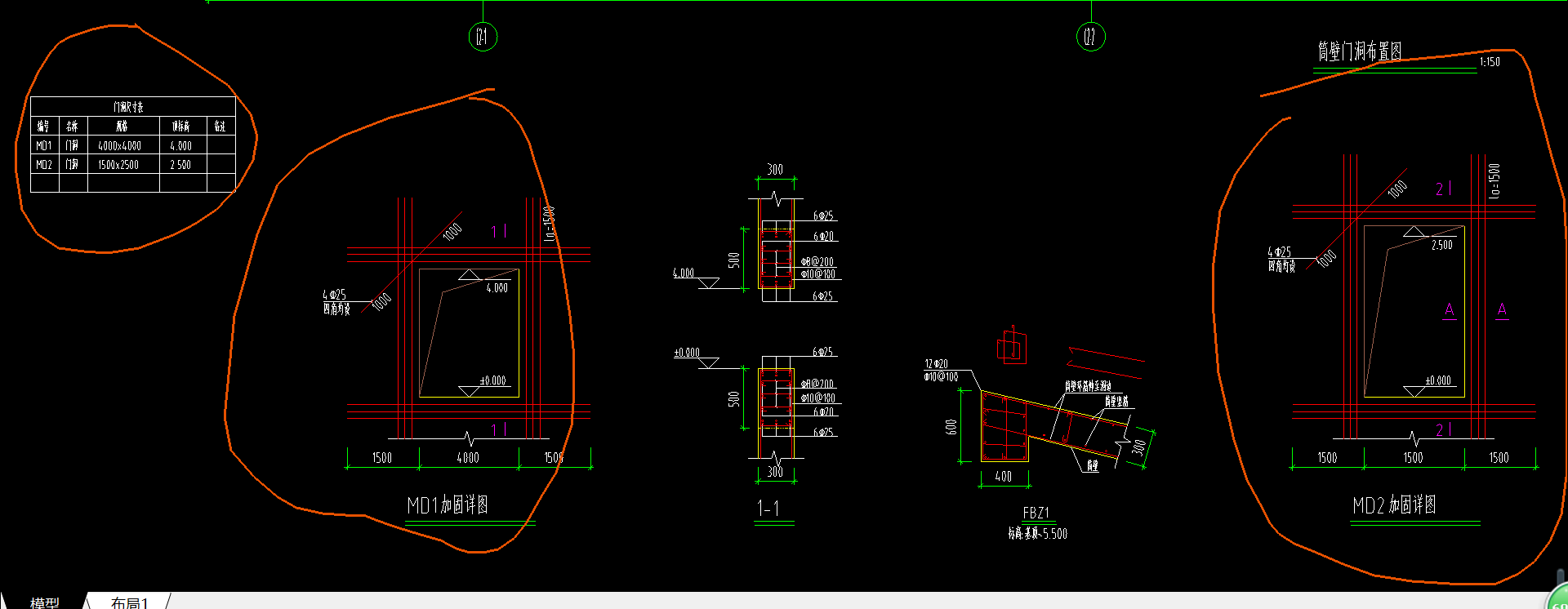This screenshot has height=609, width=1568.
Task: Click the 2.500 elevation in MD2 detail
Action: 1442,245
